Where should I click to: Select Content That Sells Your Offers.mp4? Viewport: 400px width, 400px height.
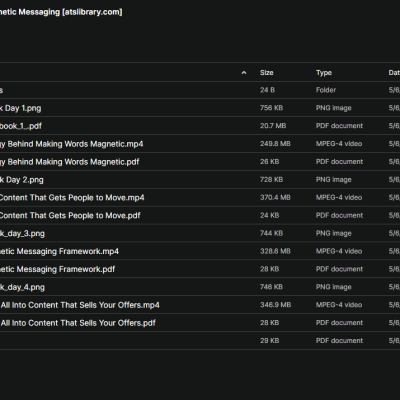[80, 305]
